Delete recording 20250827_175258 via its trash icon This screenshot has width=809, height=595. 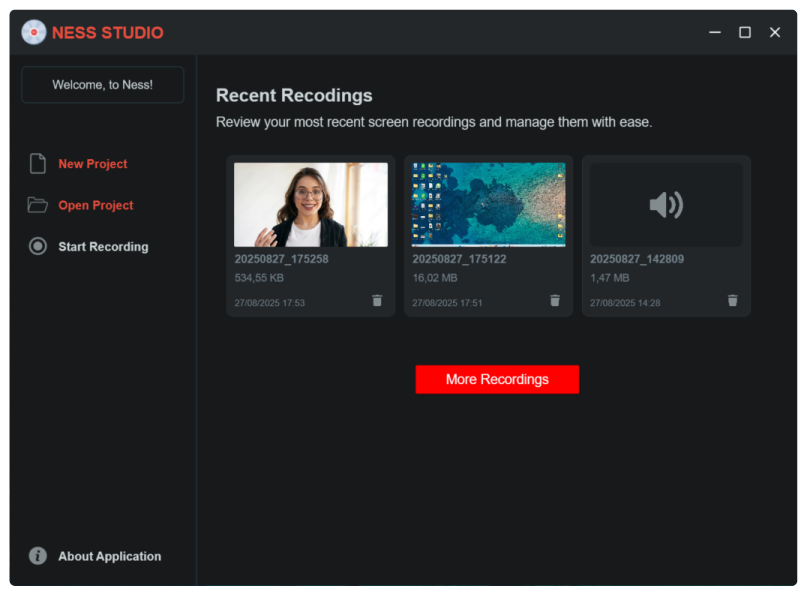tap(377, 299)
